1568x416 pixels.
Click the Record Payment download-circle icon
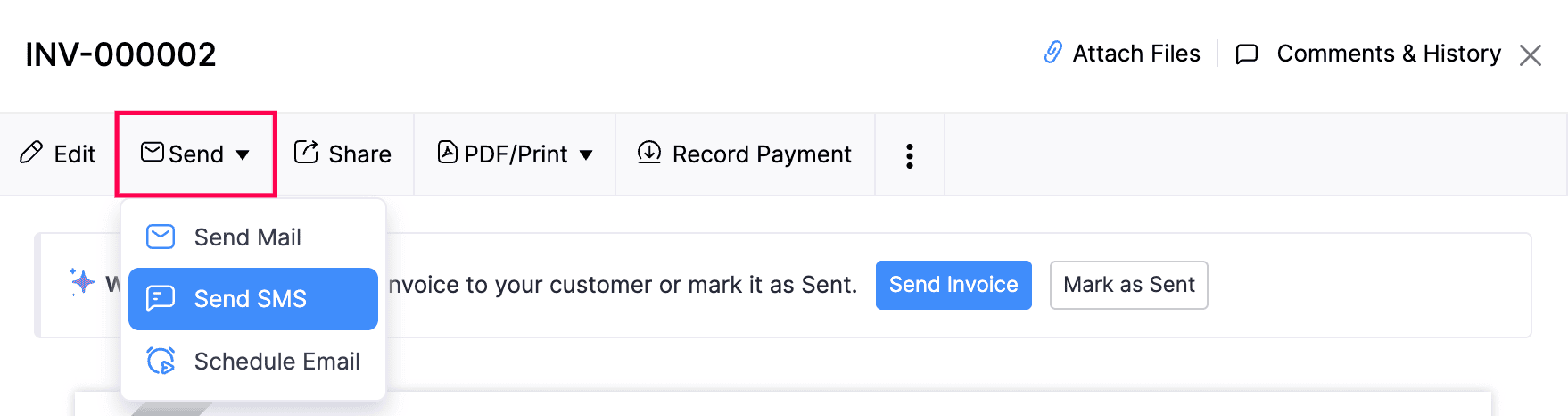tap(649, 153)
